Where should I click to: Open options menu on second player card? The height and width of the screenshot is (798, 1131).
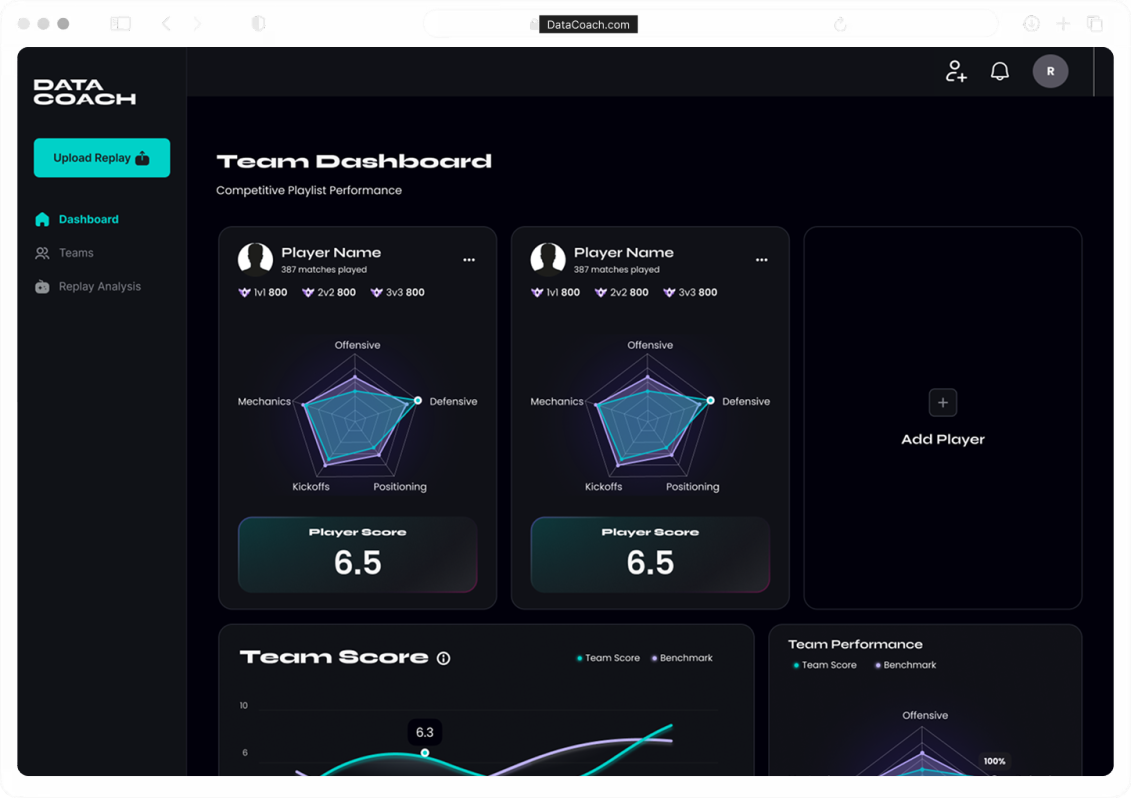[762, 260]
